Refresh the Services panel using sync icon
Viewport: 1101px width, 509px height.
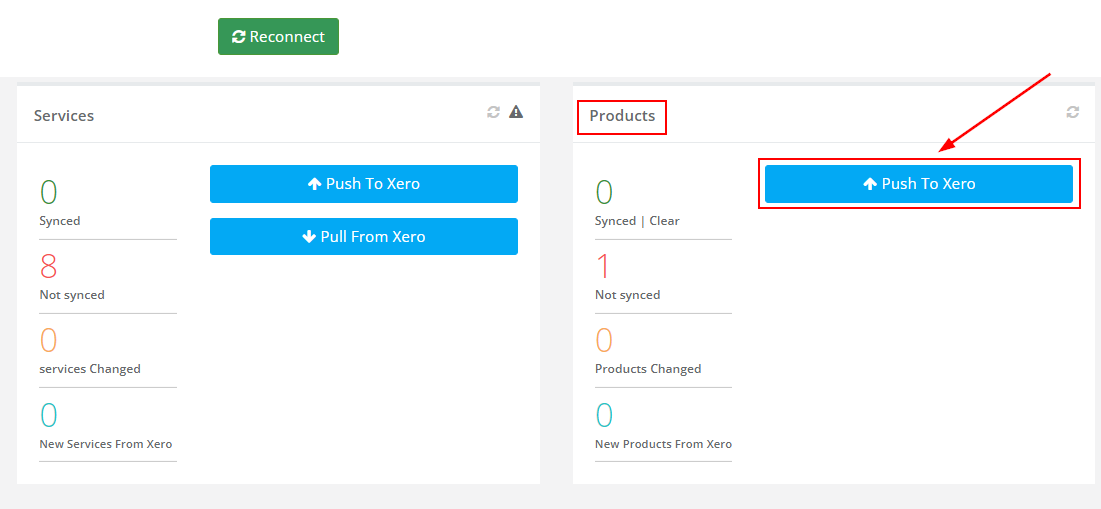(494, 112)
